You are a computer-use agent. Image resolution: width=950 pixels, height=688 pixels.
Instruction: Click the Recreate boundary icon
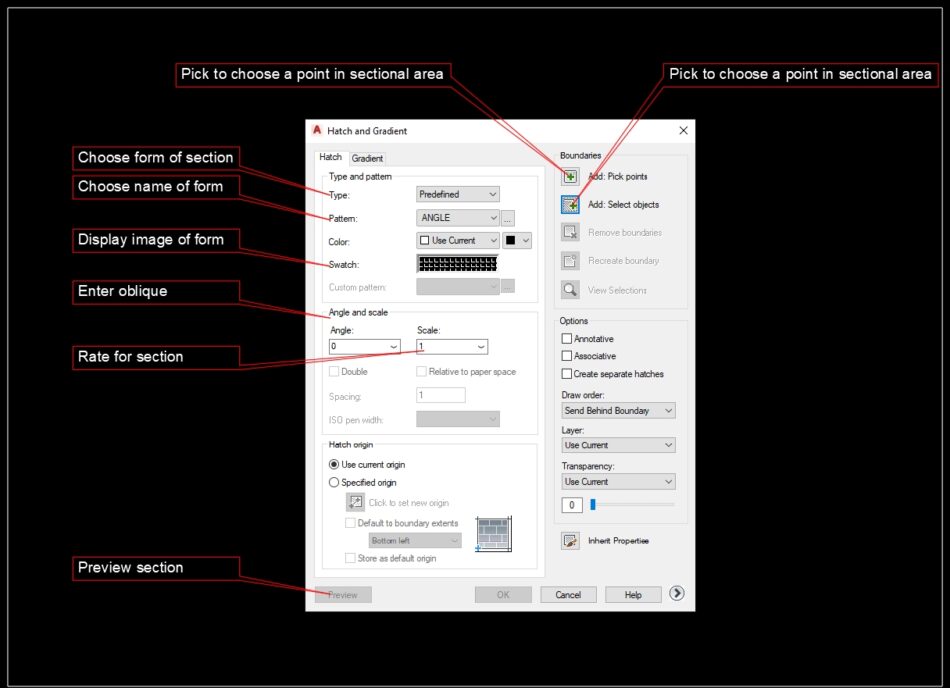click(x=568, y=261)
